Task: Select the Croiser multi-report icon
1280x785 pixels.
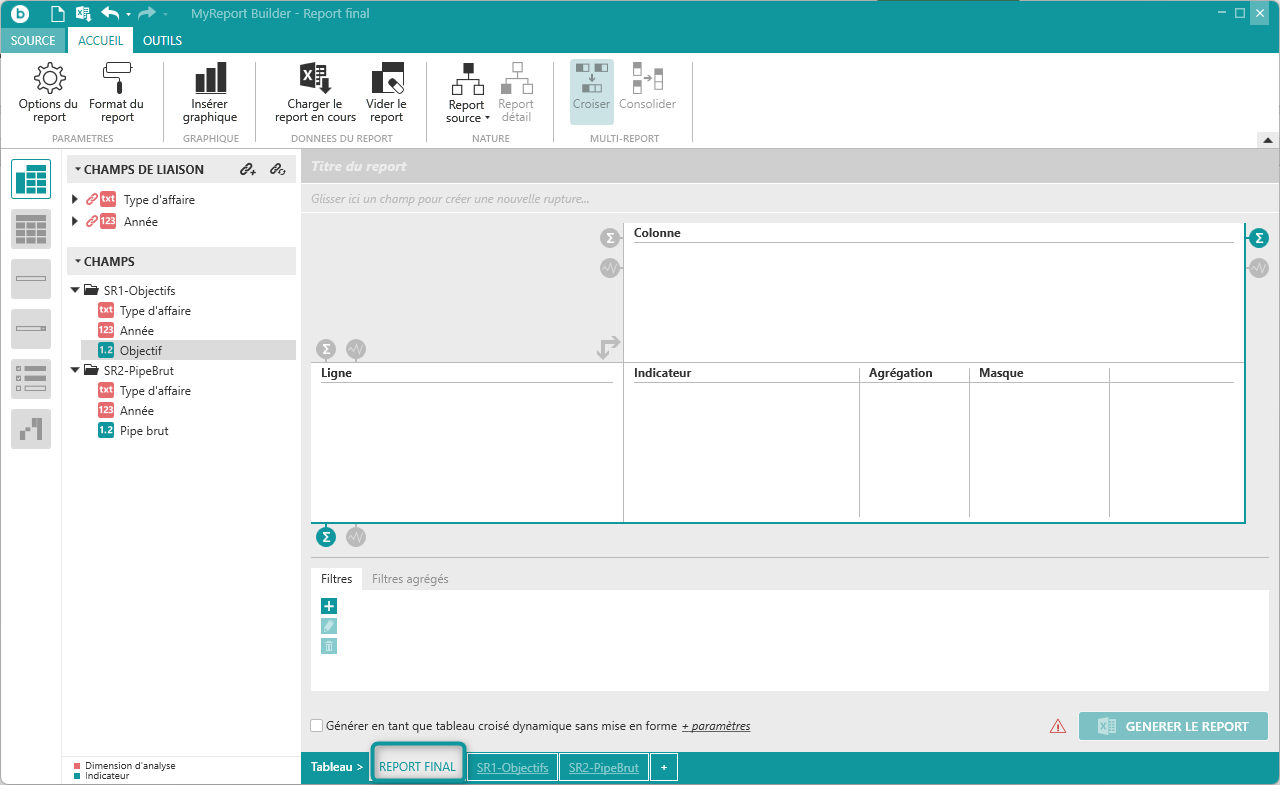Action: 591,90
